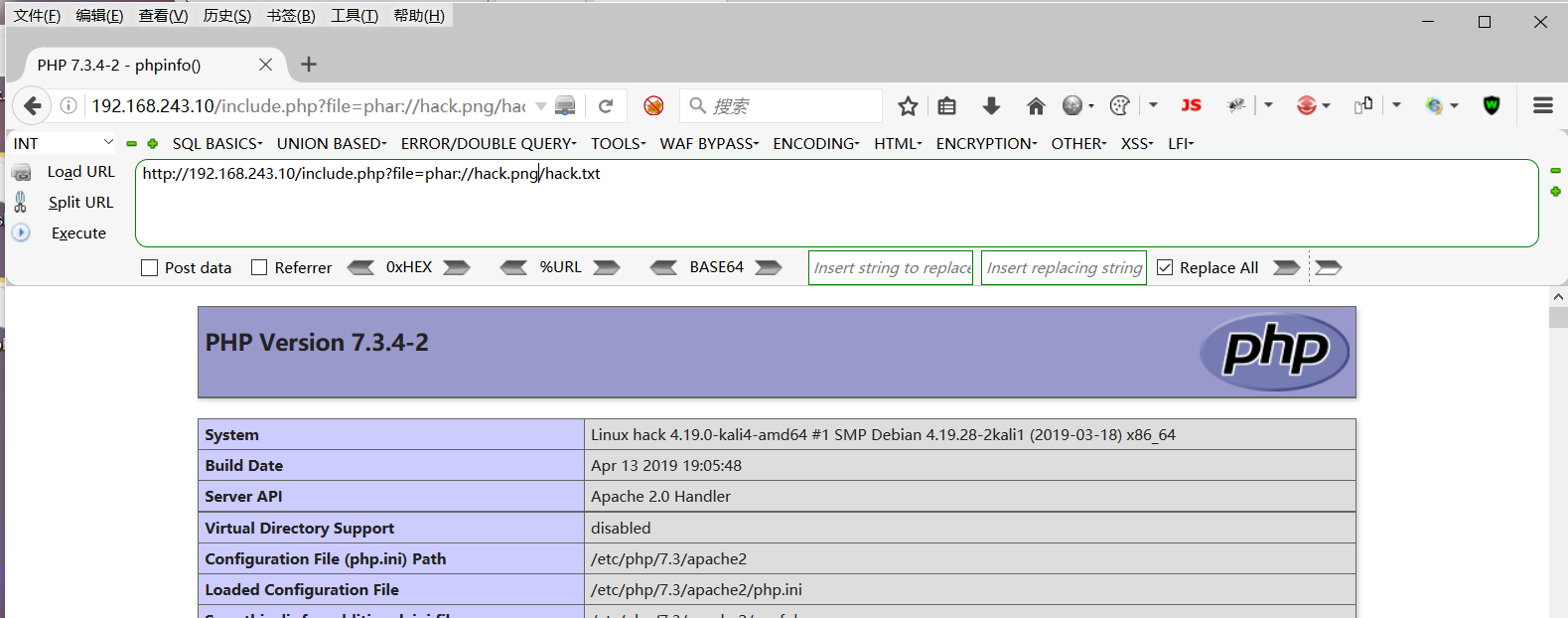Click the red JS toolbar icon

click(x=1191, y=105)
